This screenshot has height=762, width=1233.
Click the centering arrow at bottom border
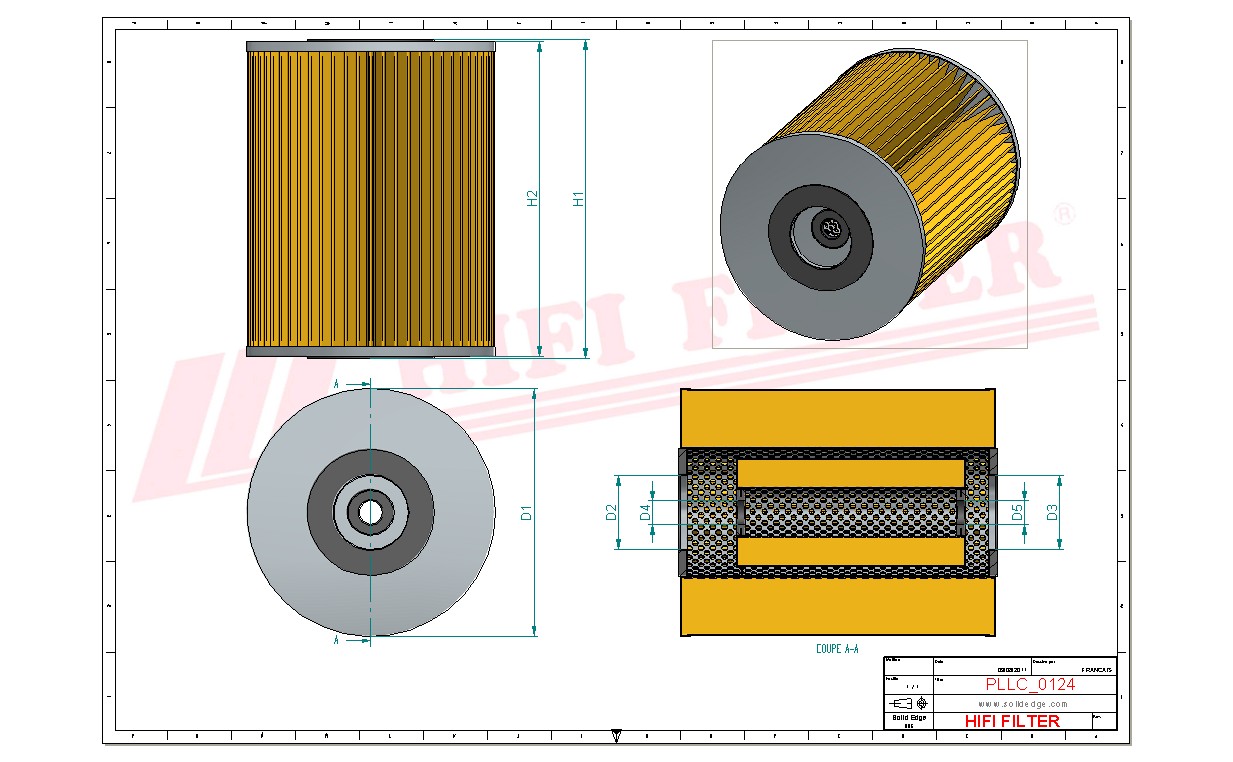click(616, 735)
